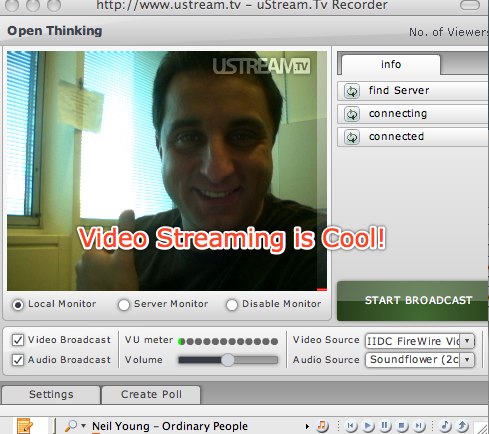Click the Neil Young – Ordinary People title

coord(170,426)
